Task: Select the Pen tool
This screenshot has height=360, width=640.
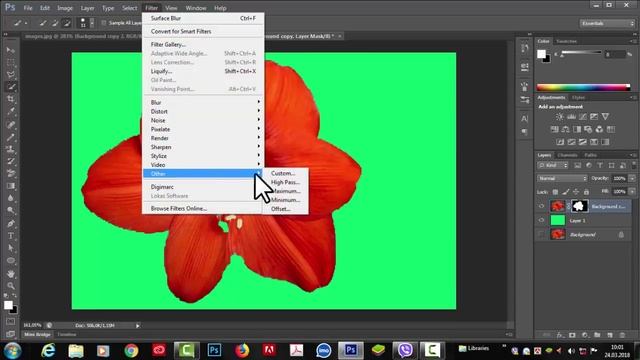Action: 11,224
